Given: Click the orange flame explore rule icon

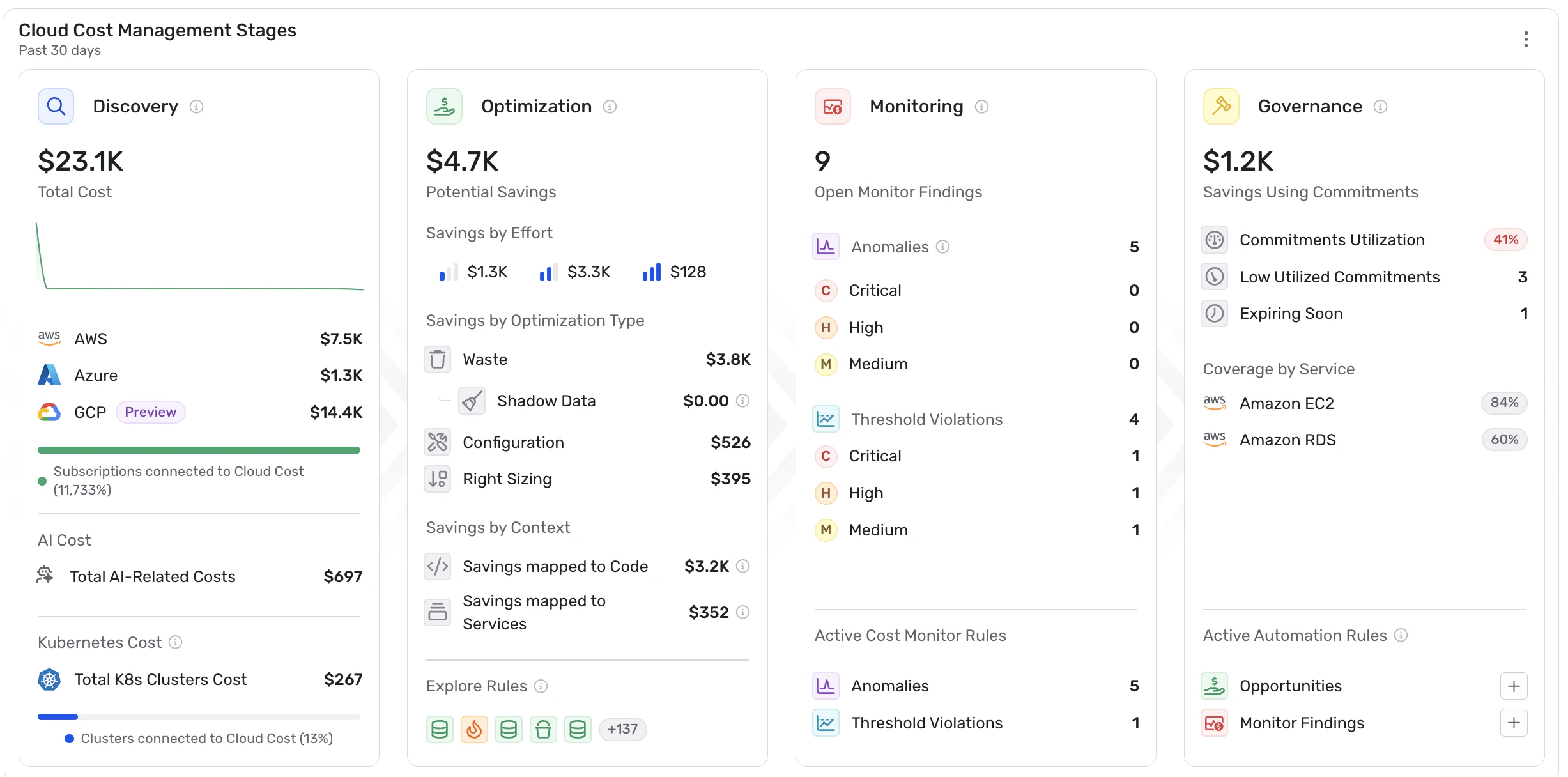Looking at the screenshot, I should (474, 729).
